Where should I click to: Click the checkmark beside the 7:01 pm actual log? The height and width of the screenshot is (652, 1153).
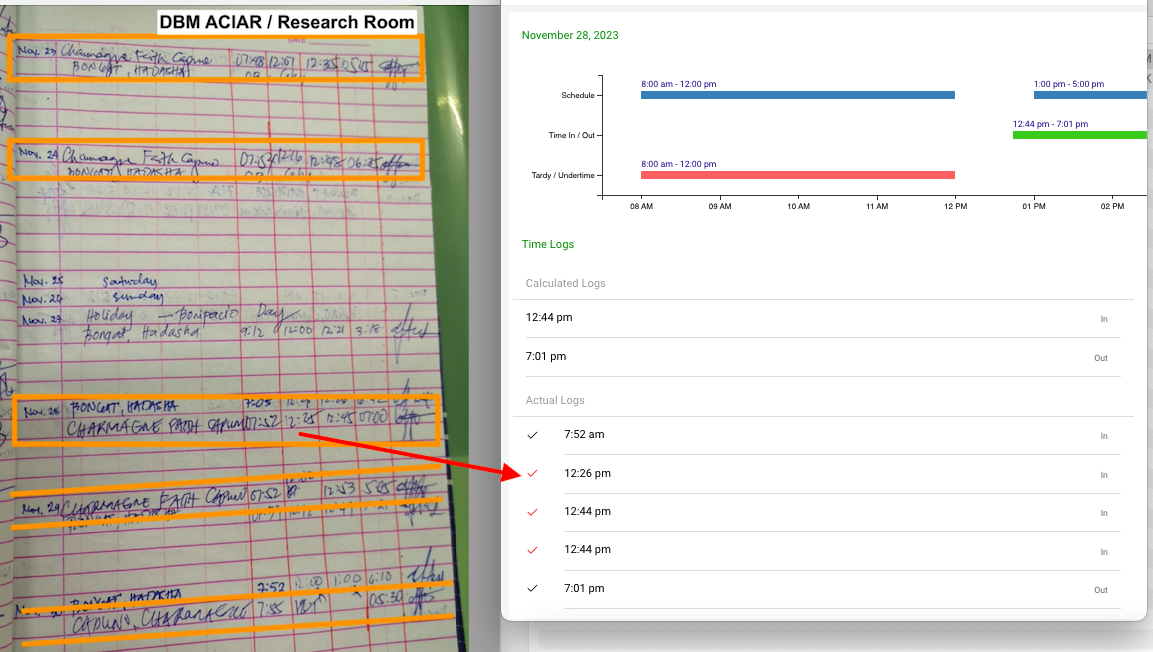point(532,588)
